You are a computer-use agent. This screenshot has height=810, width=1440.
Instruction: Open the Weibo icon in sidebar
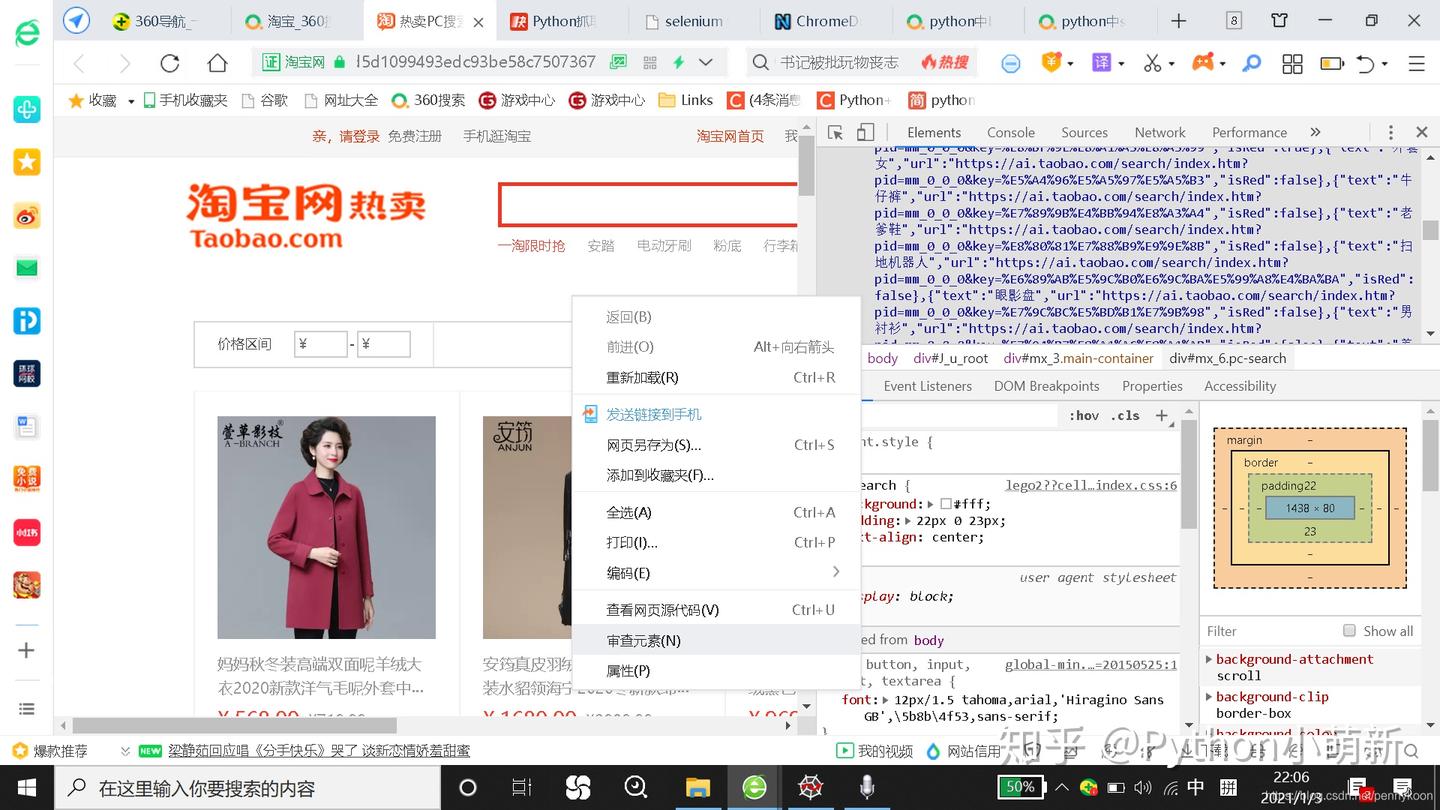click(27, 215)
